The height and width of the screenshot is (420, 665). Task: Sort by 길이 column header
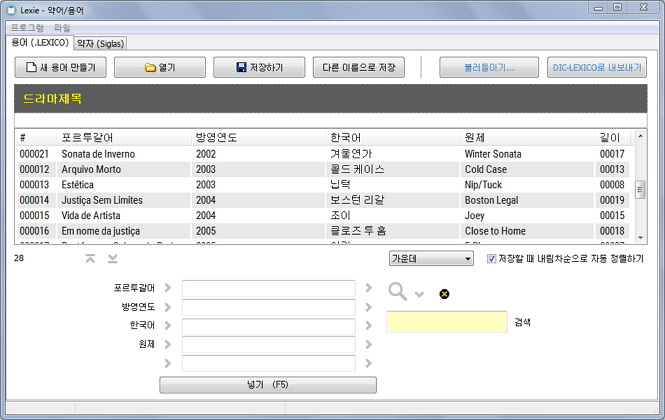(612, 137)
